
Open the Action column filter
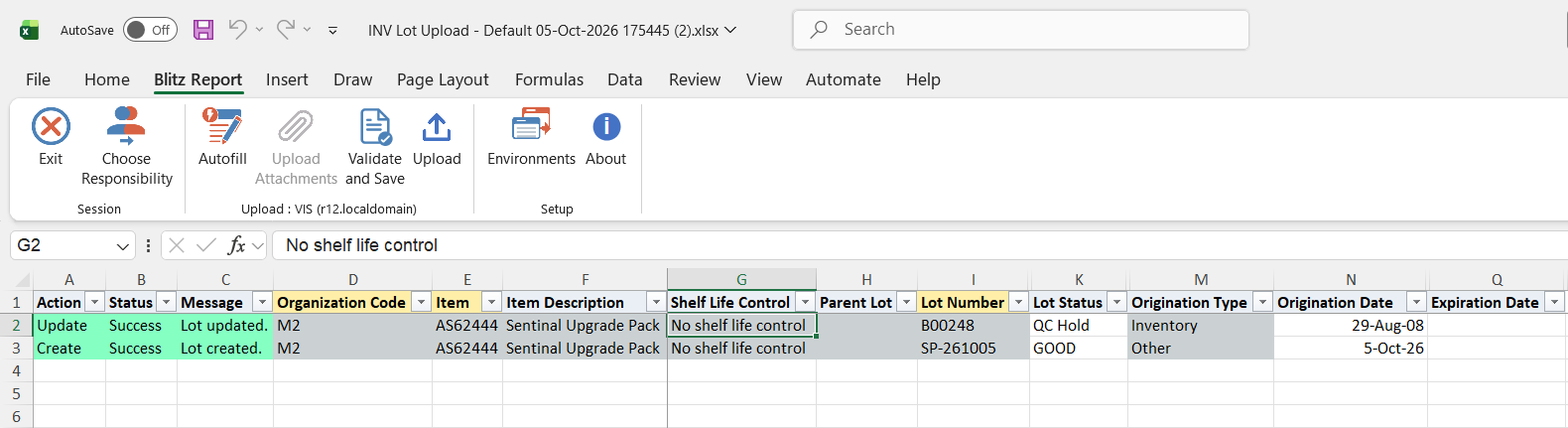(x=94, y=302)
